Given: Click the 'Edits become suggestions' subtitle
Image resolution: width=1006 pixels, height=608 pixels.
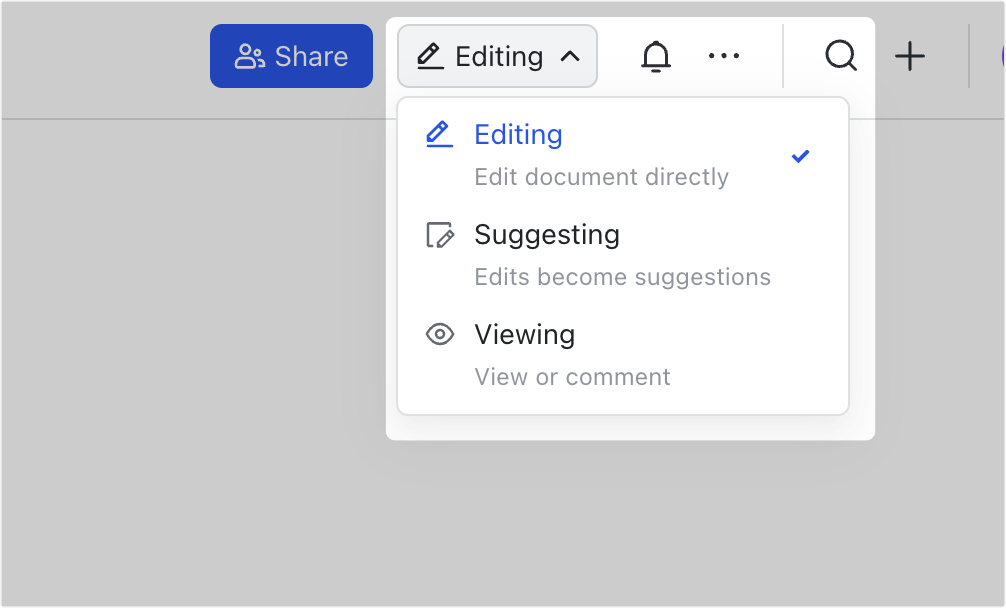Looking at the screenshot, I should point(622,276).
